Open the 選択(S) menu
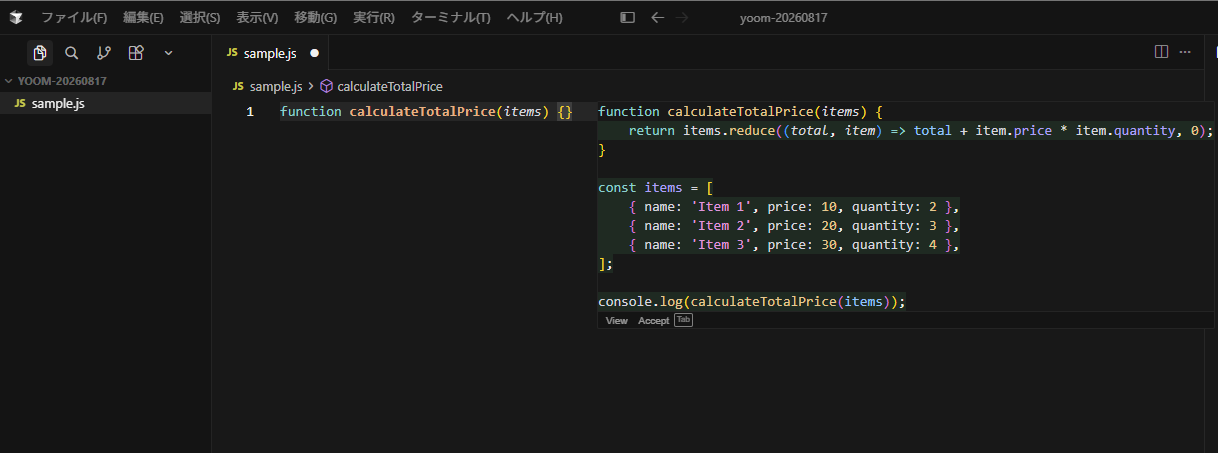 (200, 18)
